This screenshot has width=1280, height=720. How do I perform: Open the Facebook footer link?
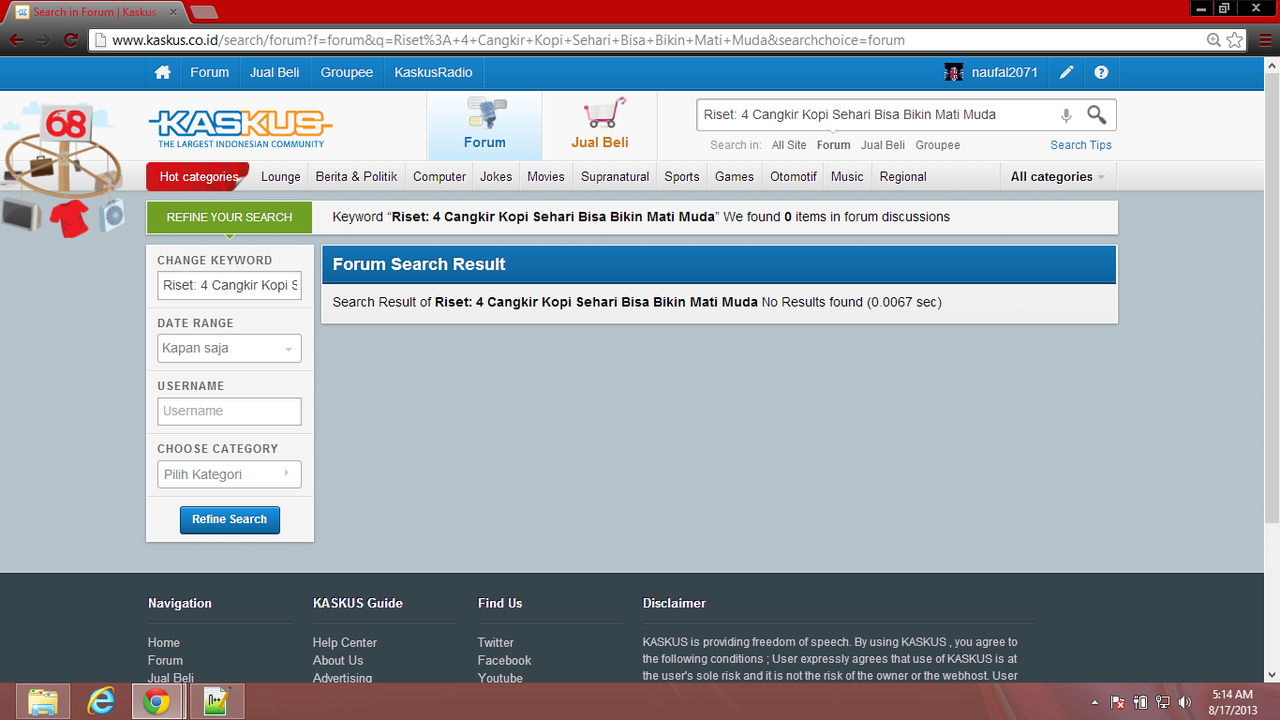[x=505, y=661]
